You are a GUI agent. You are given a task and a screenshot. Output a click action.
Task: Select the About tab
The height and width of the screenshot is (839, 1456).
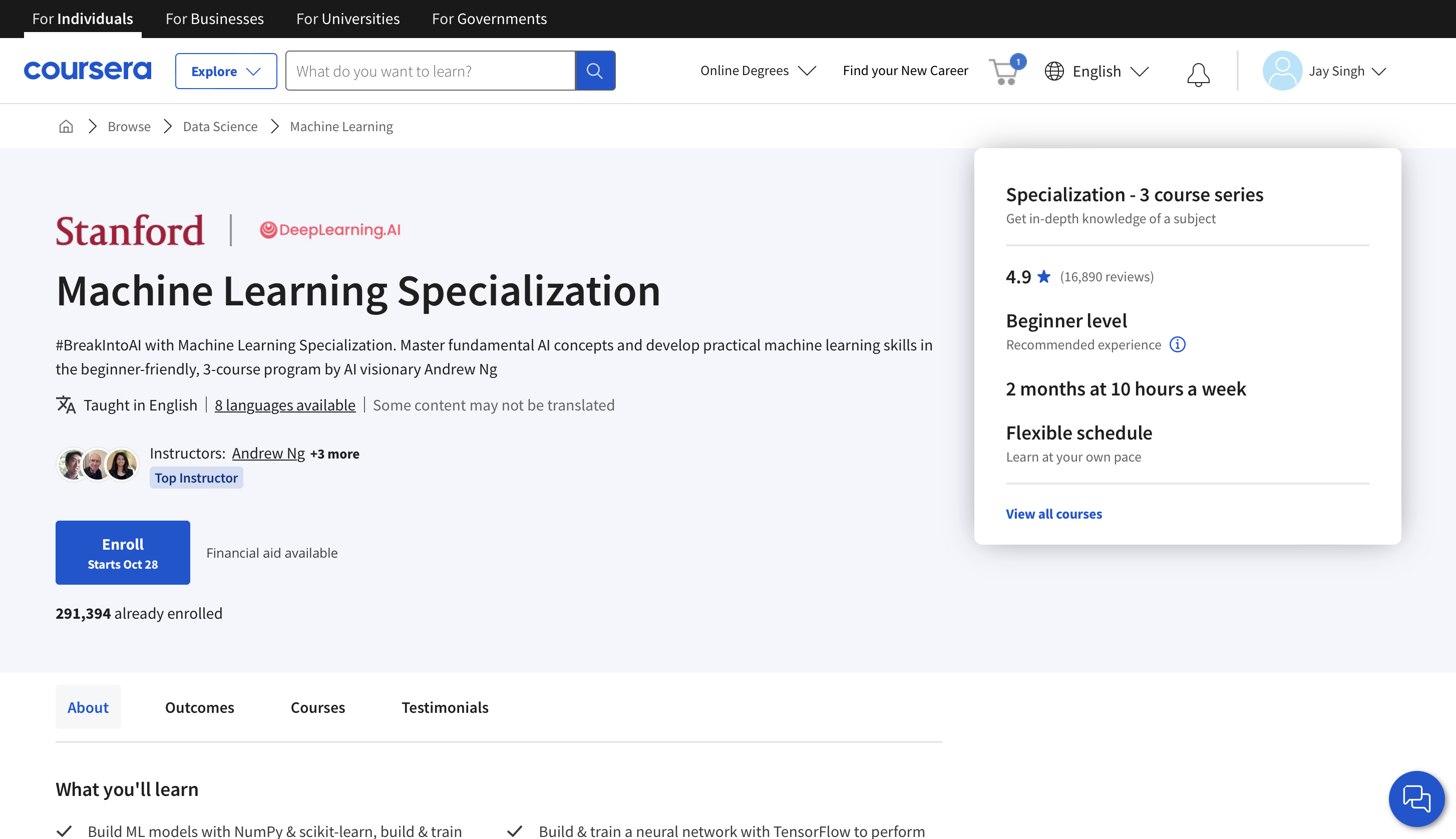point(88,707)
